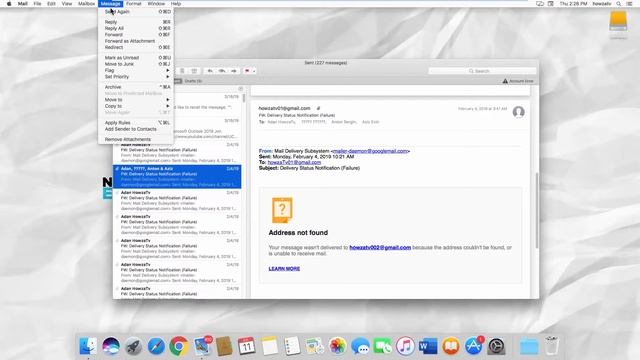The width and height of the screenshot is (640, 360).
Task: Click the howzatv user name in menu bar
Action: (602, 4)
